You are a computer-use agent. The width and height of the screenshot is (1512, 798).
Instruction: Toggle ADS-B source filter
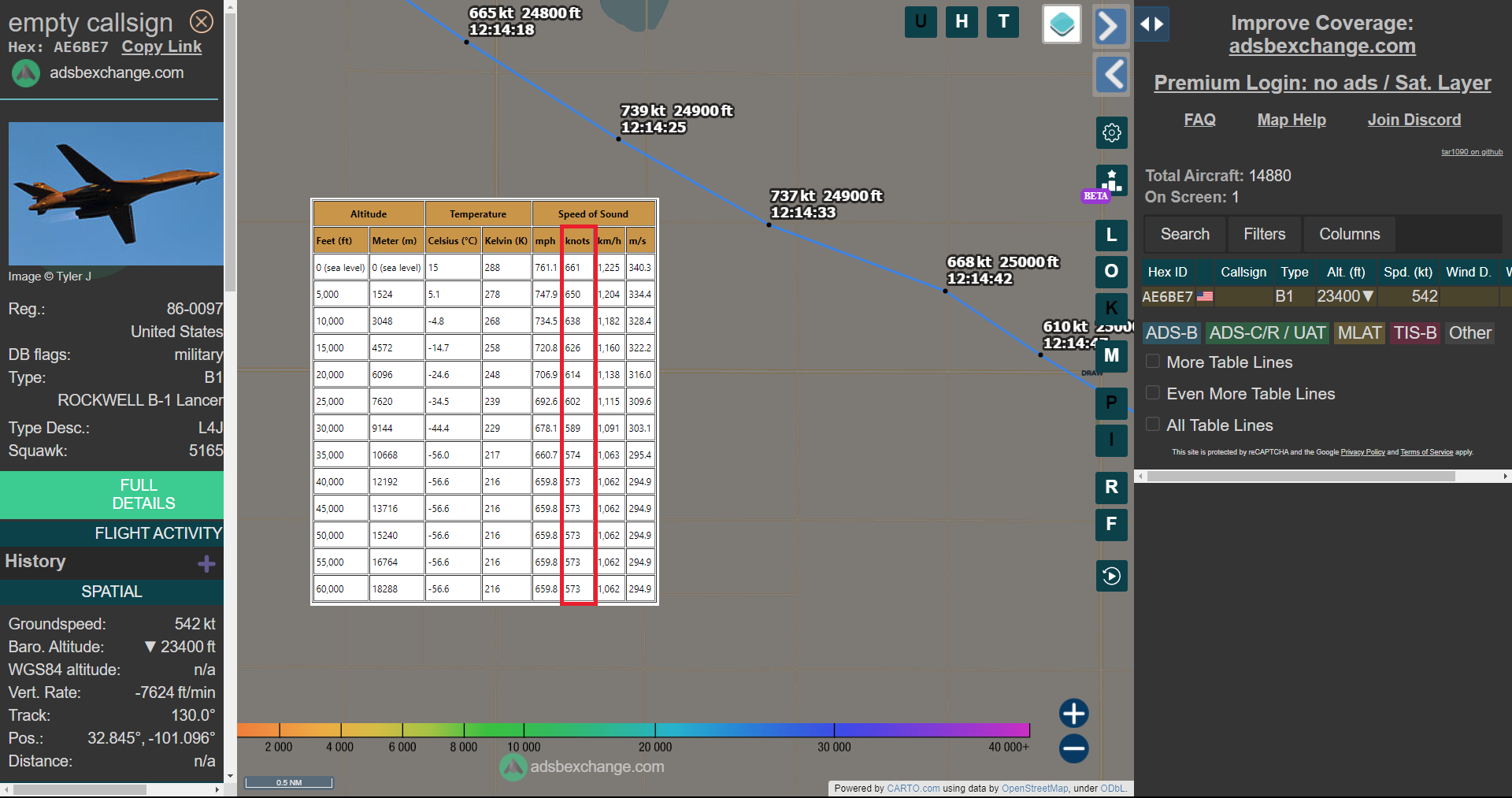pos(1171,333)
